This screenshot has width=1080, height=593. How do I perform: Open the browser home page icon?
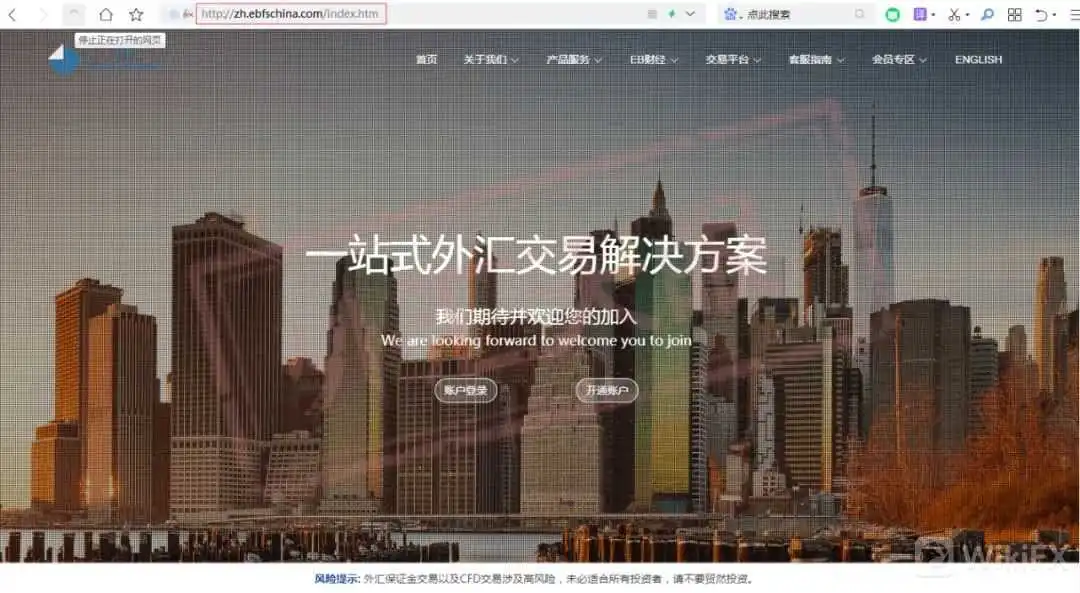105,14
